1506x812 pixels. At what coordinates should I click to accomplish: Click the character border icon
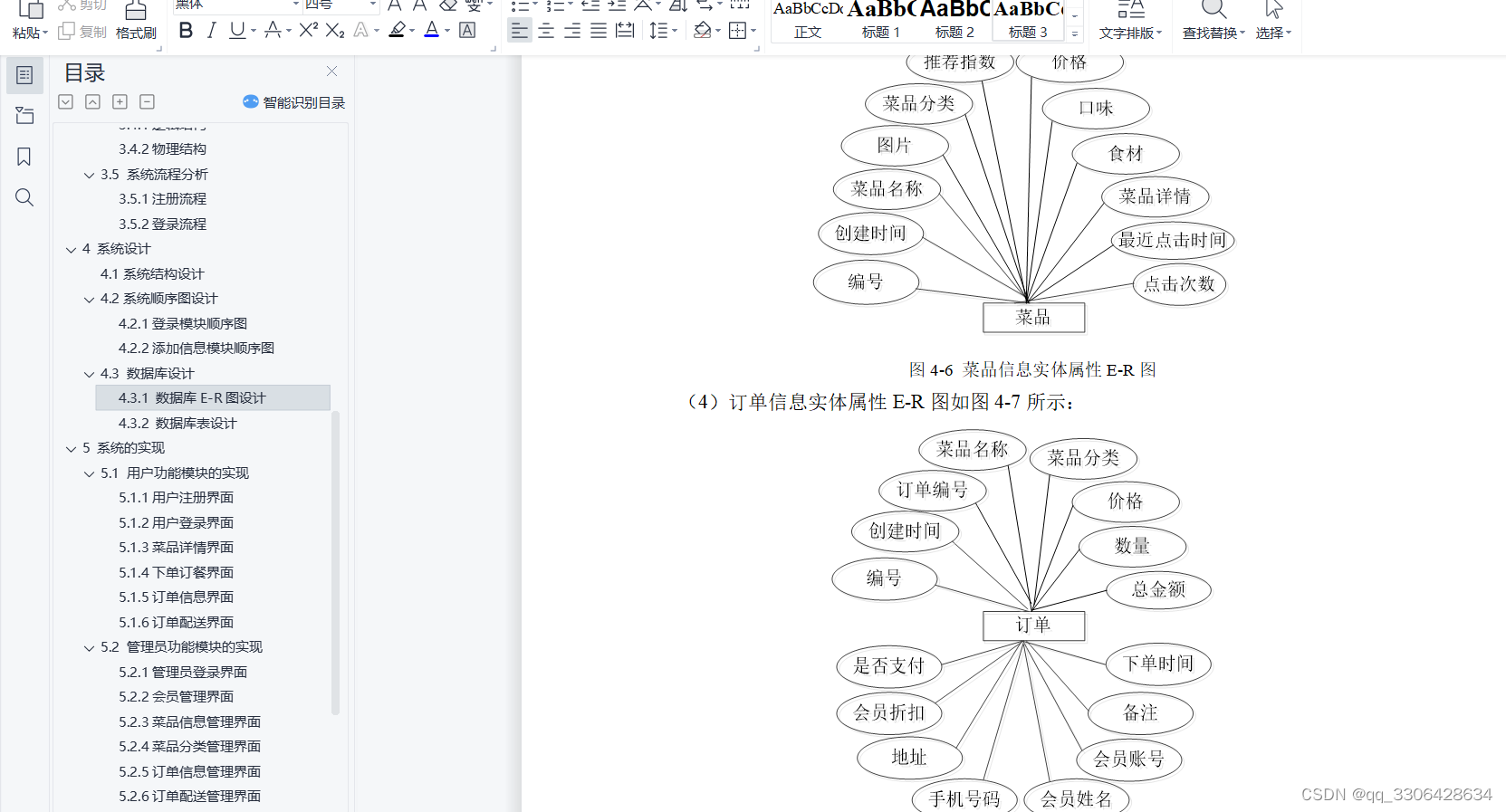point(467,31)
